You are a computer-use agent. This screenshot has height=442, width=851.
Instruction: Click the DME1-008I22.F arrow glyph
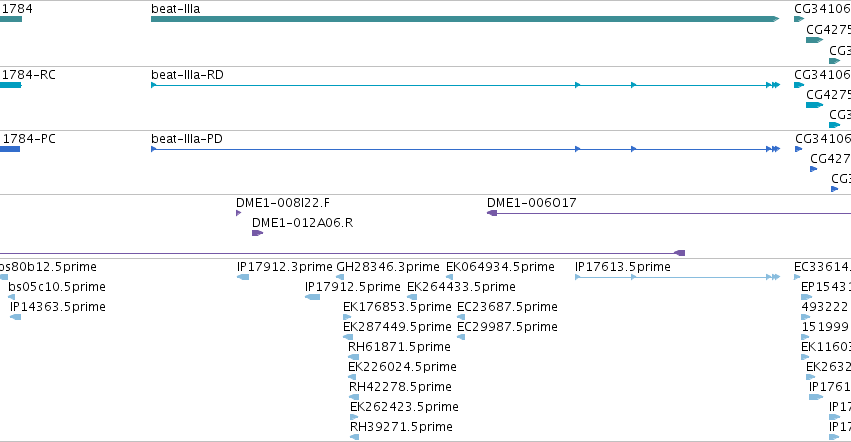(239, 213)
